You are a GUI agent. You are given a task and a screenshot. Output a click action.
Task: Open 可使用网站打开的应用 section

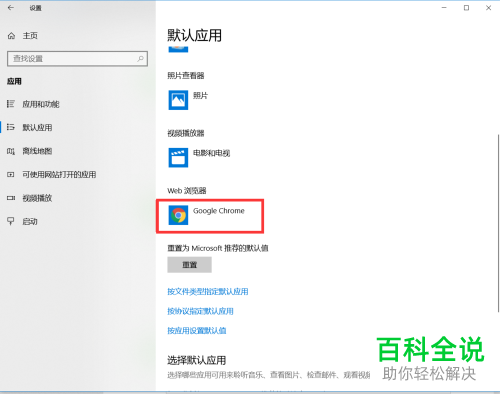pos(59,174)
